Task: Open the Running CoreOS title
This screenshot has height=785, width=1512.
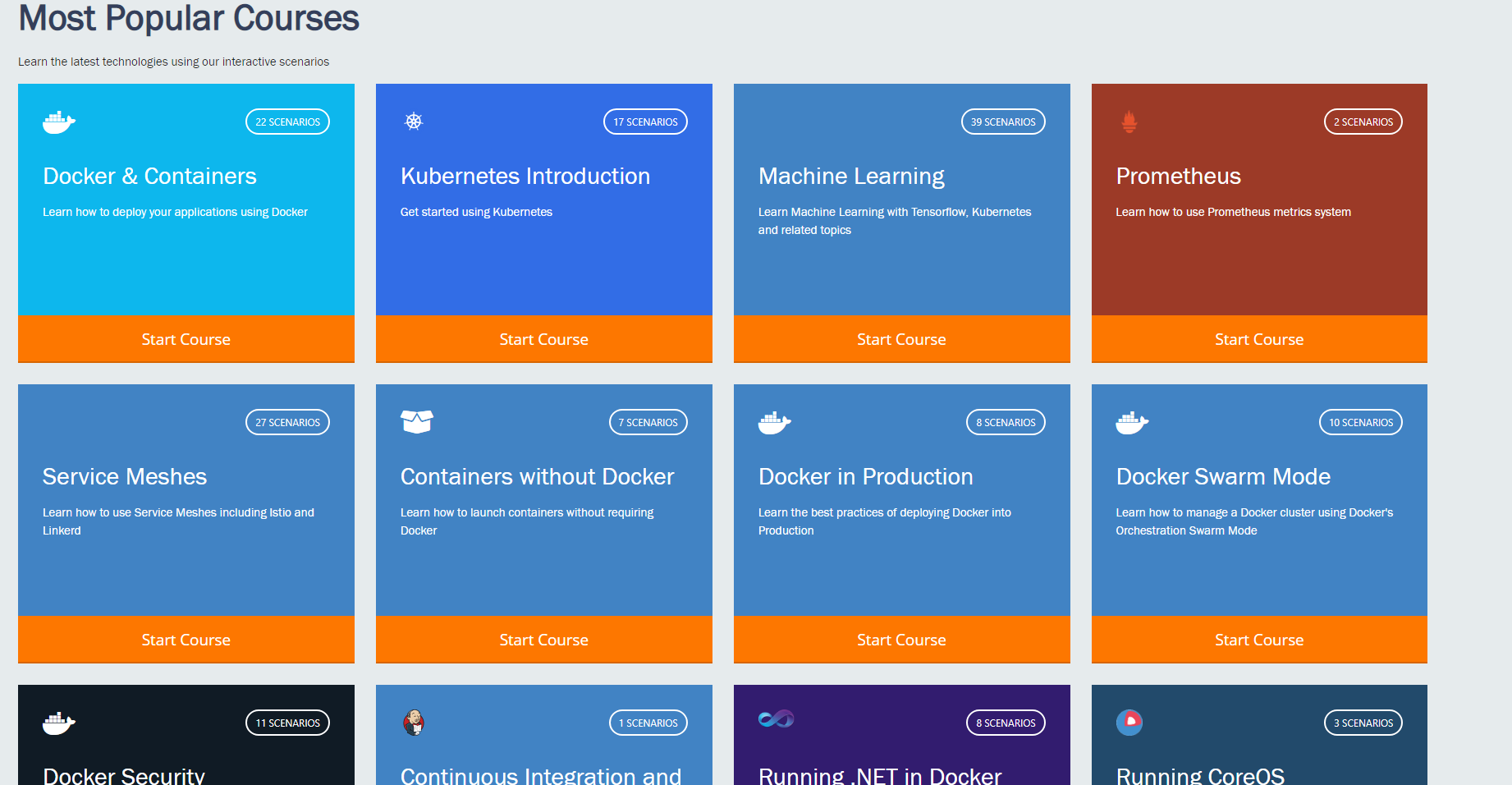Action: (x=1200, y=775)
